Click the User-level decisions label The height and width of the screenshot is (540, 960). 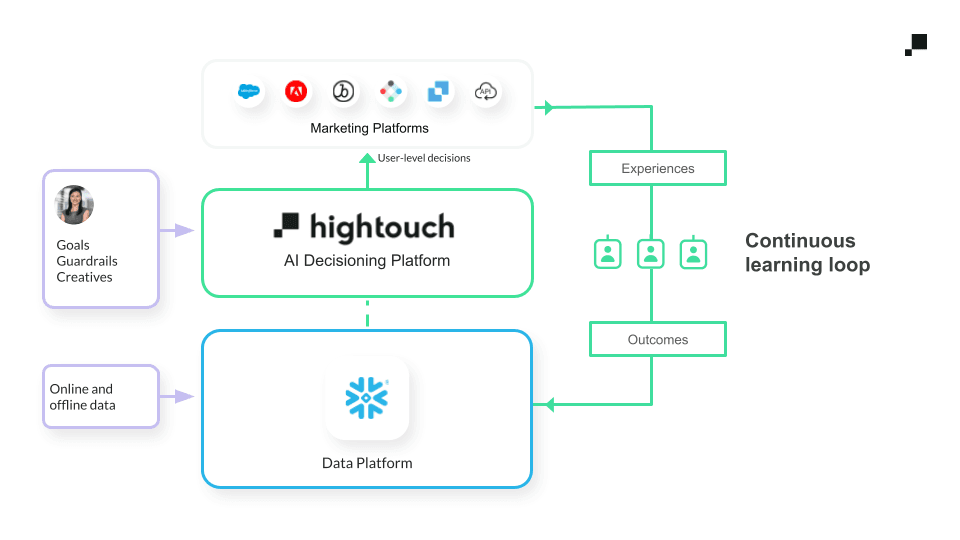(x=424, y=158)
